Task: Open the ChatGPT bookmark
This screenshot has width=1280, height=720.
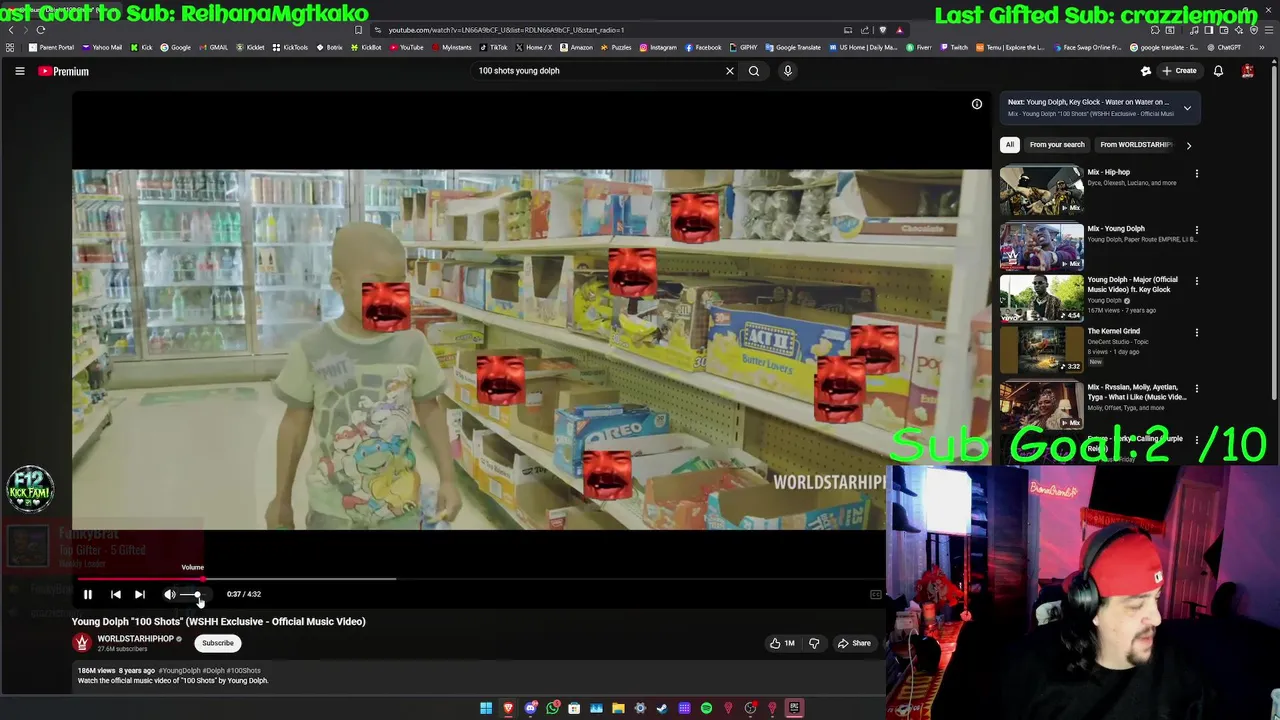Action: coord(1224,47)
